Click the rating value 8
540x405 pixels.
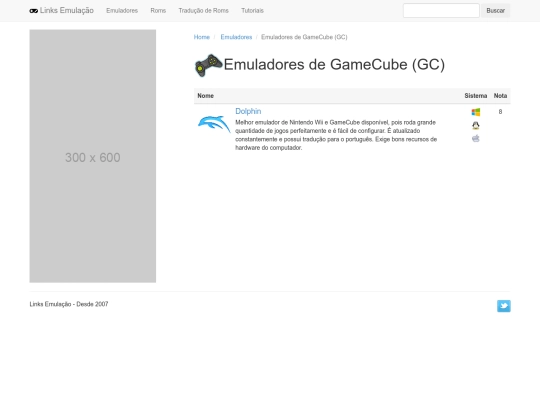(x=500, y=112)
